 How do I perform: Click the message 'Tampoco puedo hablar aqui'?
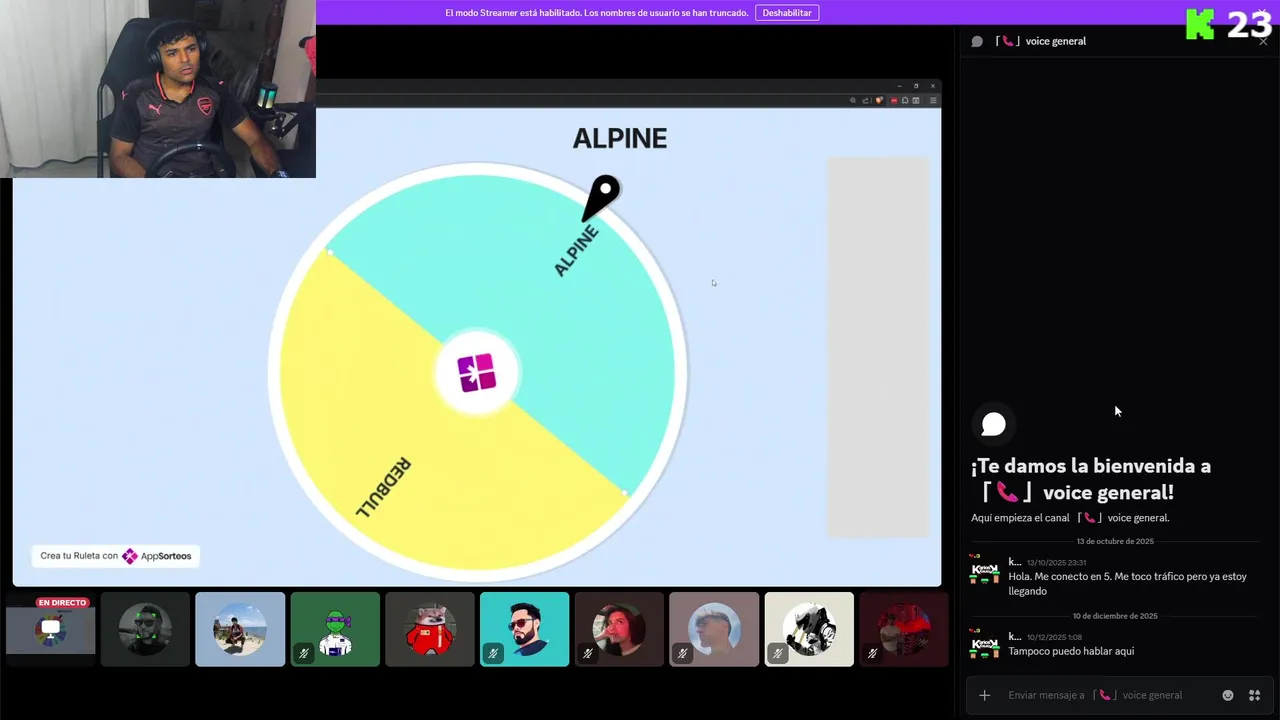1071,651
